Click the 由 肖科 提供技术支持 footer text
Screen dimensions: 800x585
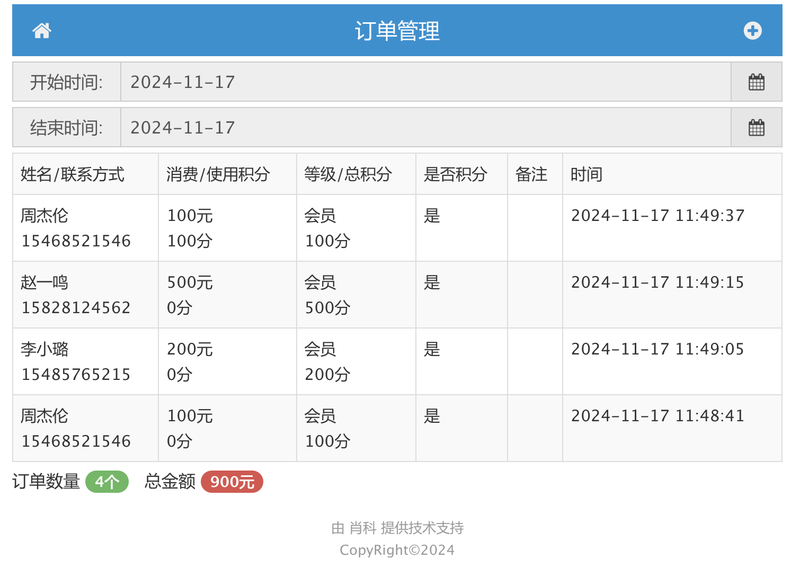397,528
